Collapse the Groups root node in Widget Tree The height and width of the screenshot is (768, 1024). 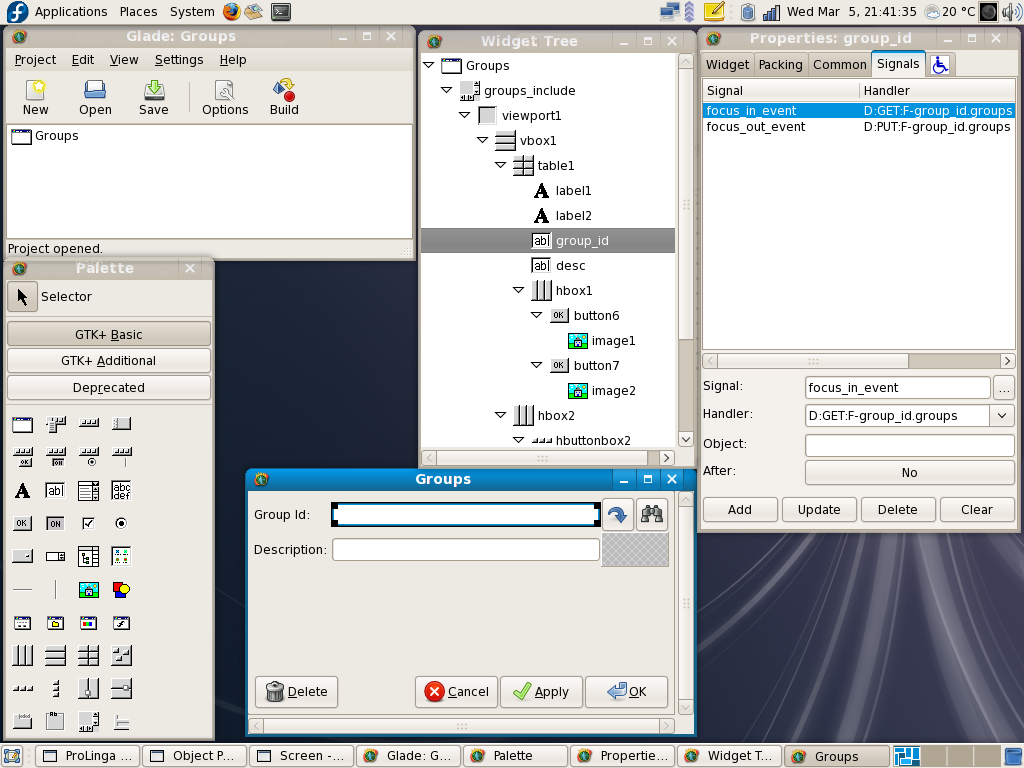coord(428,65)
